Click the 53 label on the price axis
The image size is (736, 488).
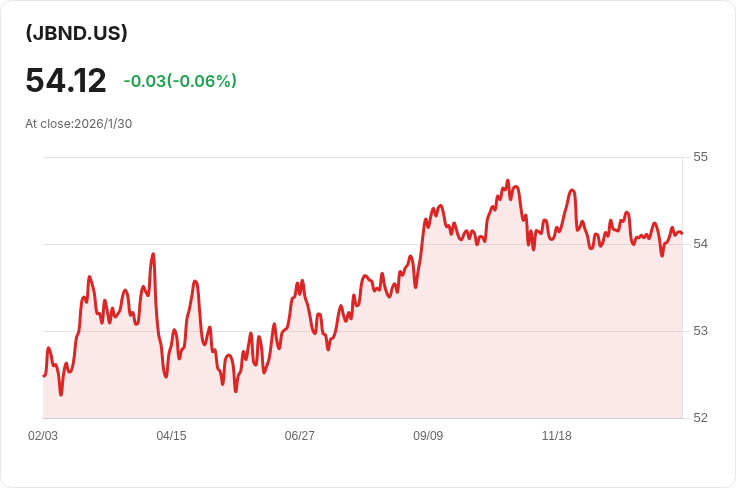(x=700, y=331)
